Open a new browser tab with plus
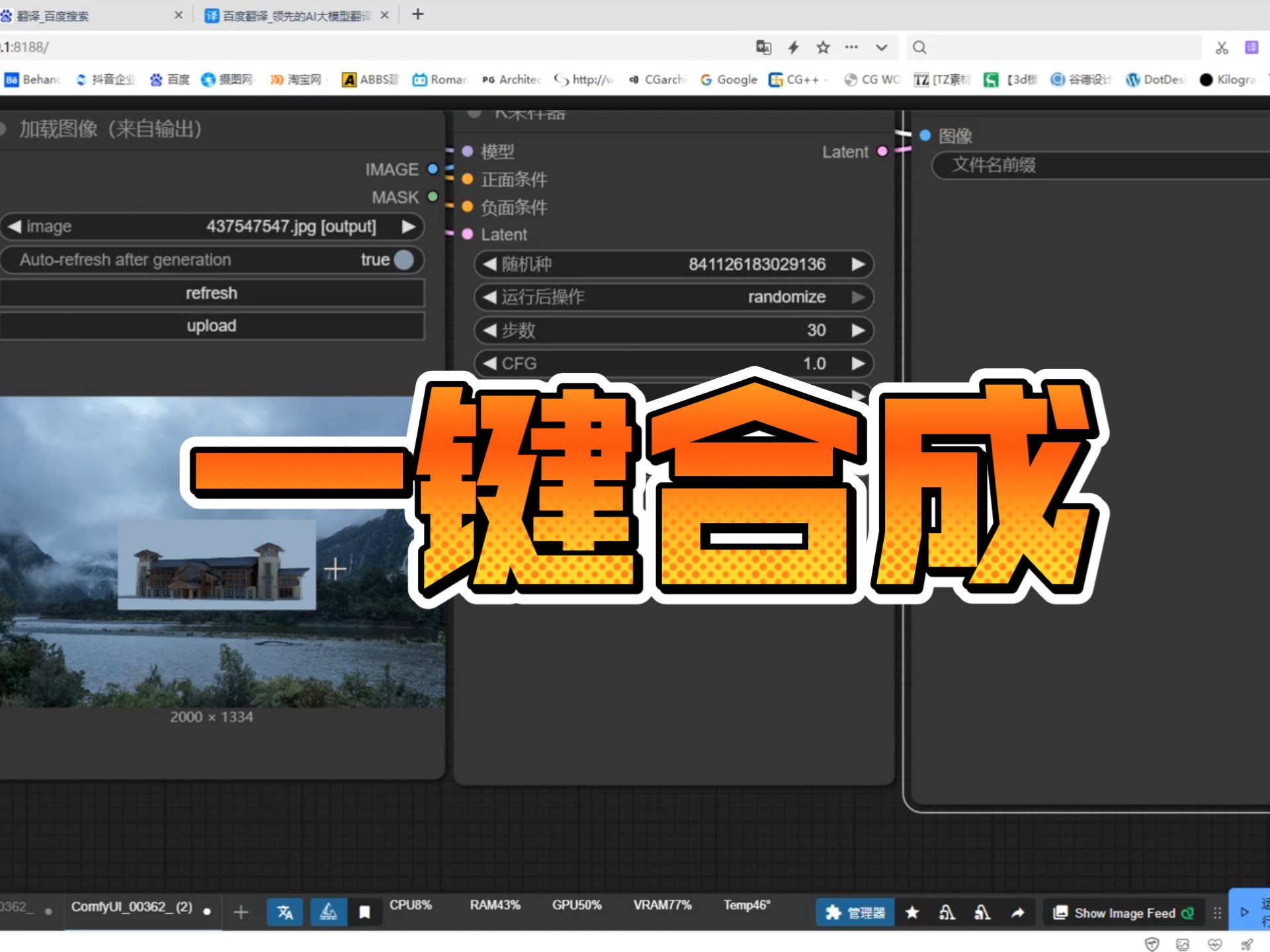Image resolution: width=1270 pixels, height=952 pixels. point(417,15)
